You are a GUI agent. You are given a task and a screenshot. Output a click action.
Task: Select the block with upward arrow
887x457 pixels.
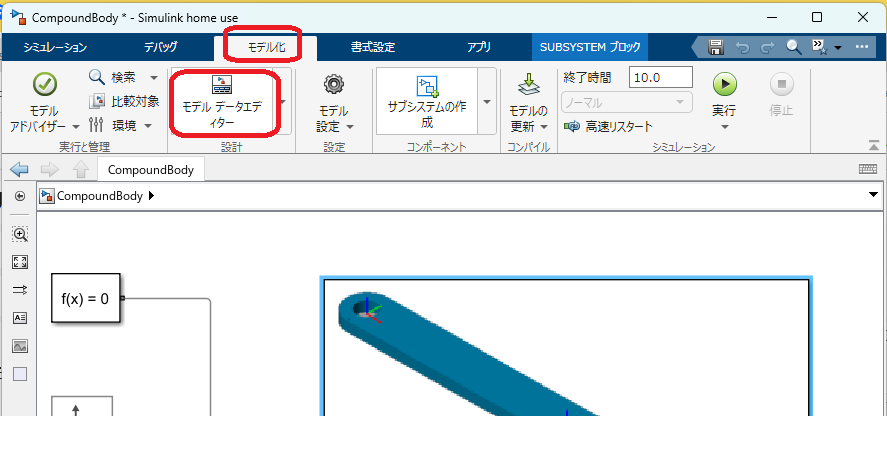(x=82, y=406)
